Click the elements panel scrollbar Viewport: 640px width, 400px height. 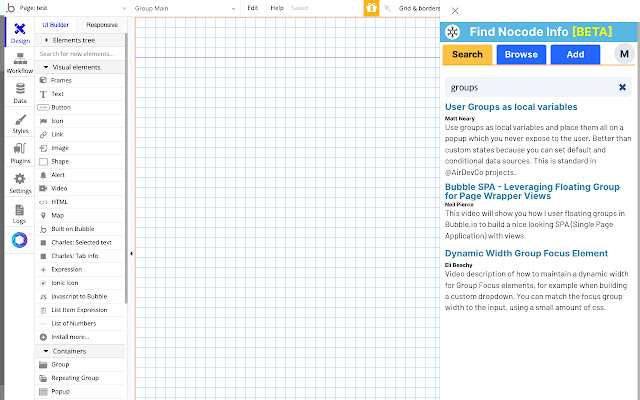[x=126, y=167]
